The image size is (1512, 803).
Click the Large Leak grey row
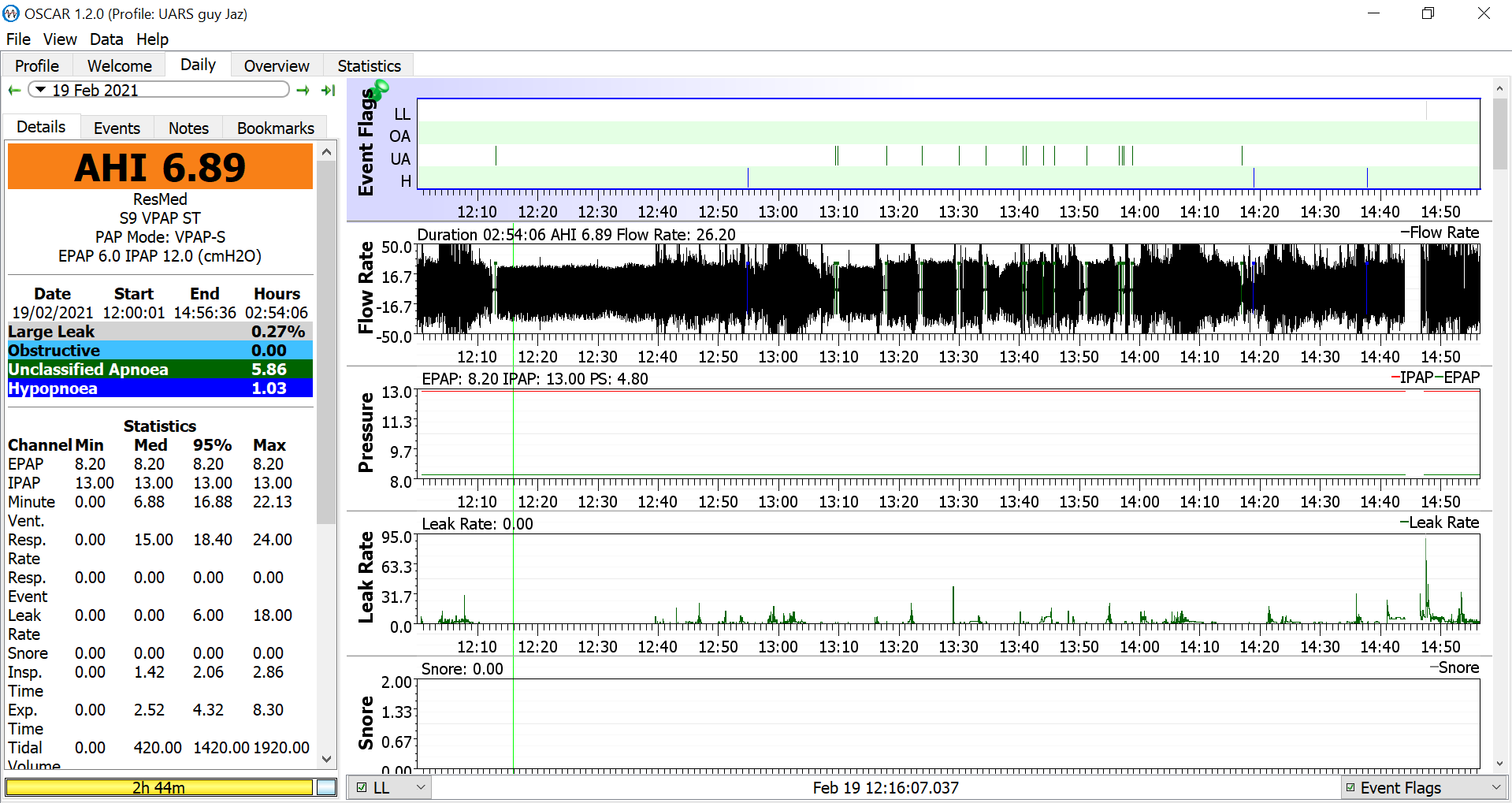[x=160, y=332]
